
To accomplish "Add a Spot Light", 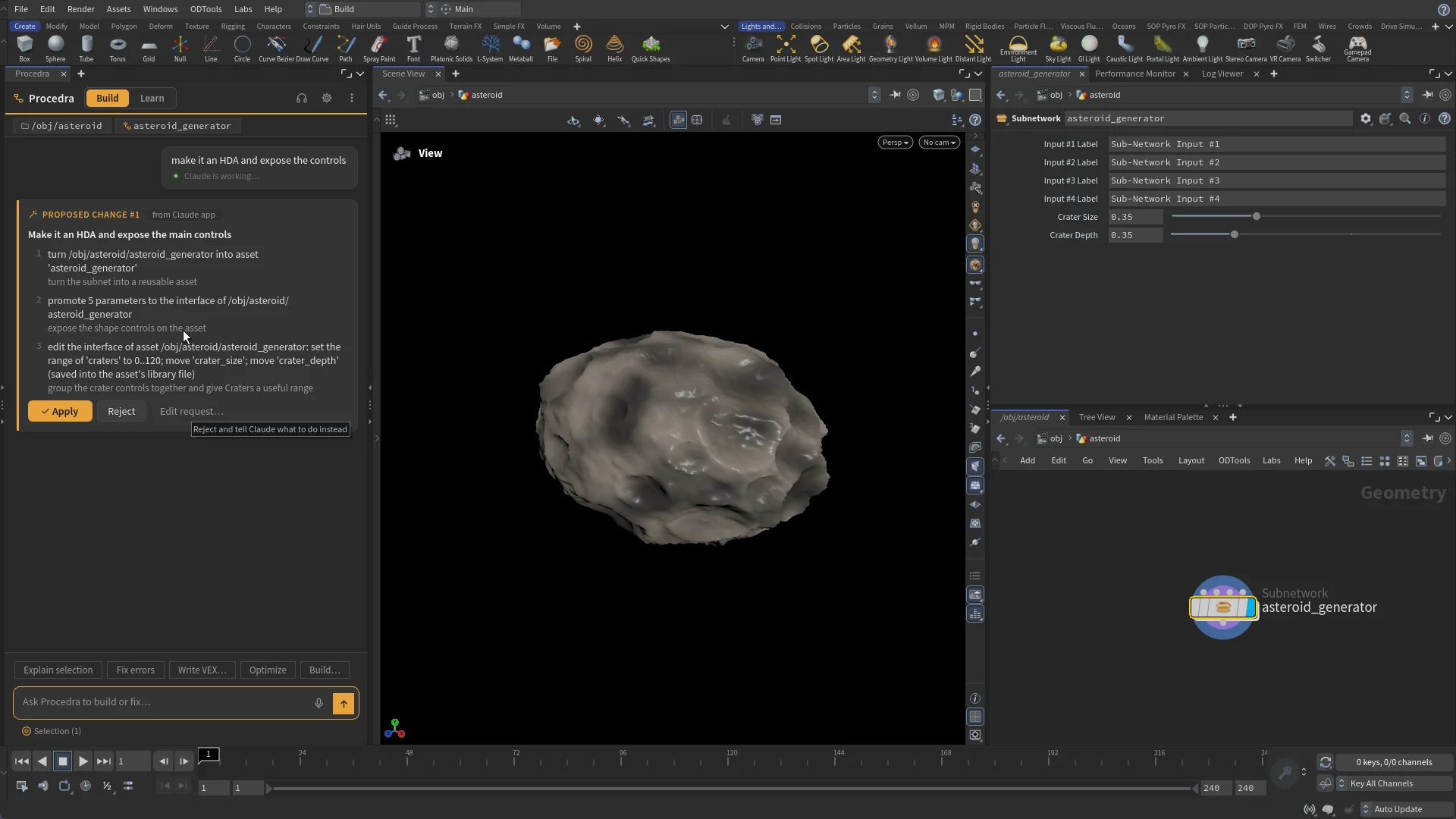I will [819, 49].
